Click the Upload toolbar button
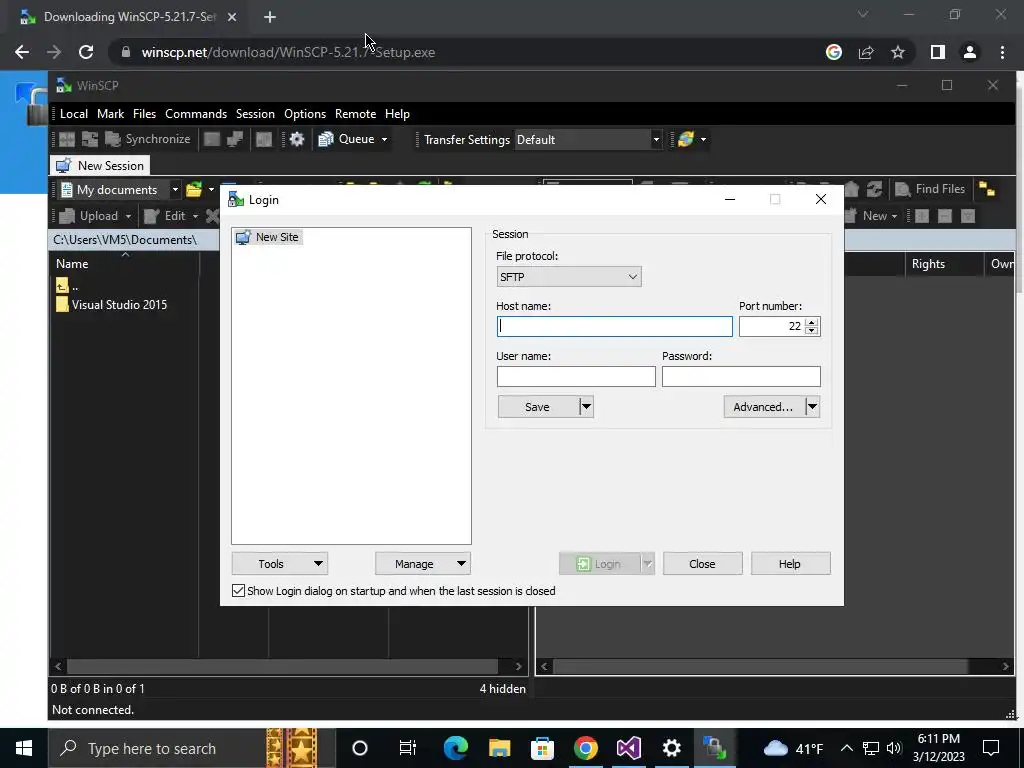The height and width of the screenshot is (768, 1024). click(90, 216)
